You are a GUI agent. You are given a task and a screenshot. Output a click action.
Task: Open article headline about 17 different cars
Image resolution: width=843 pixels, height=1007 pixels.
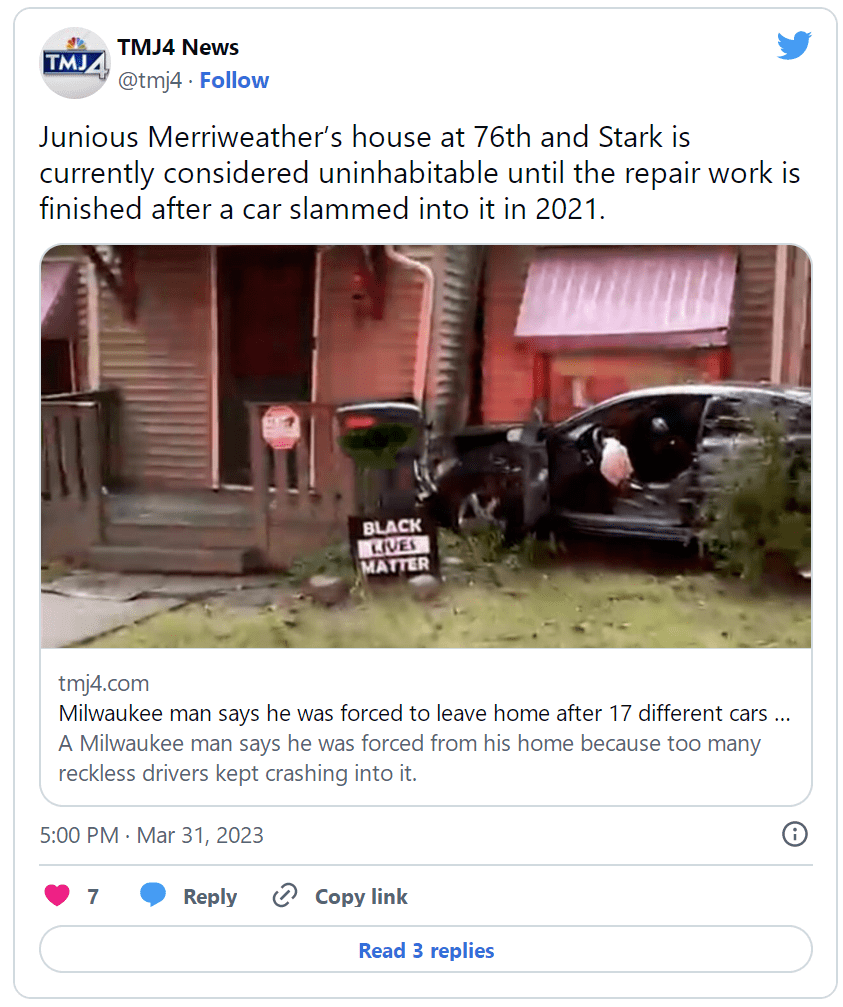coord(424,713)
